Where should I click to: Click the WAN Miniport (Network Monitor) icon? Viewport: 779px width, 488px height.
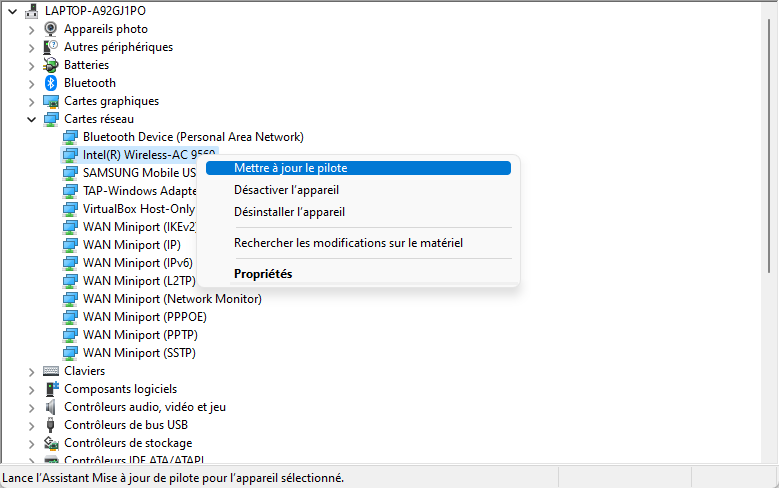70,299
